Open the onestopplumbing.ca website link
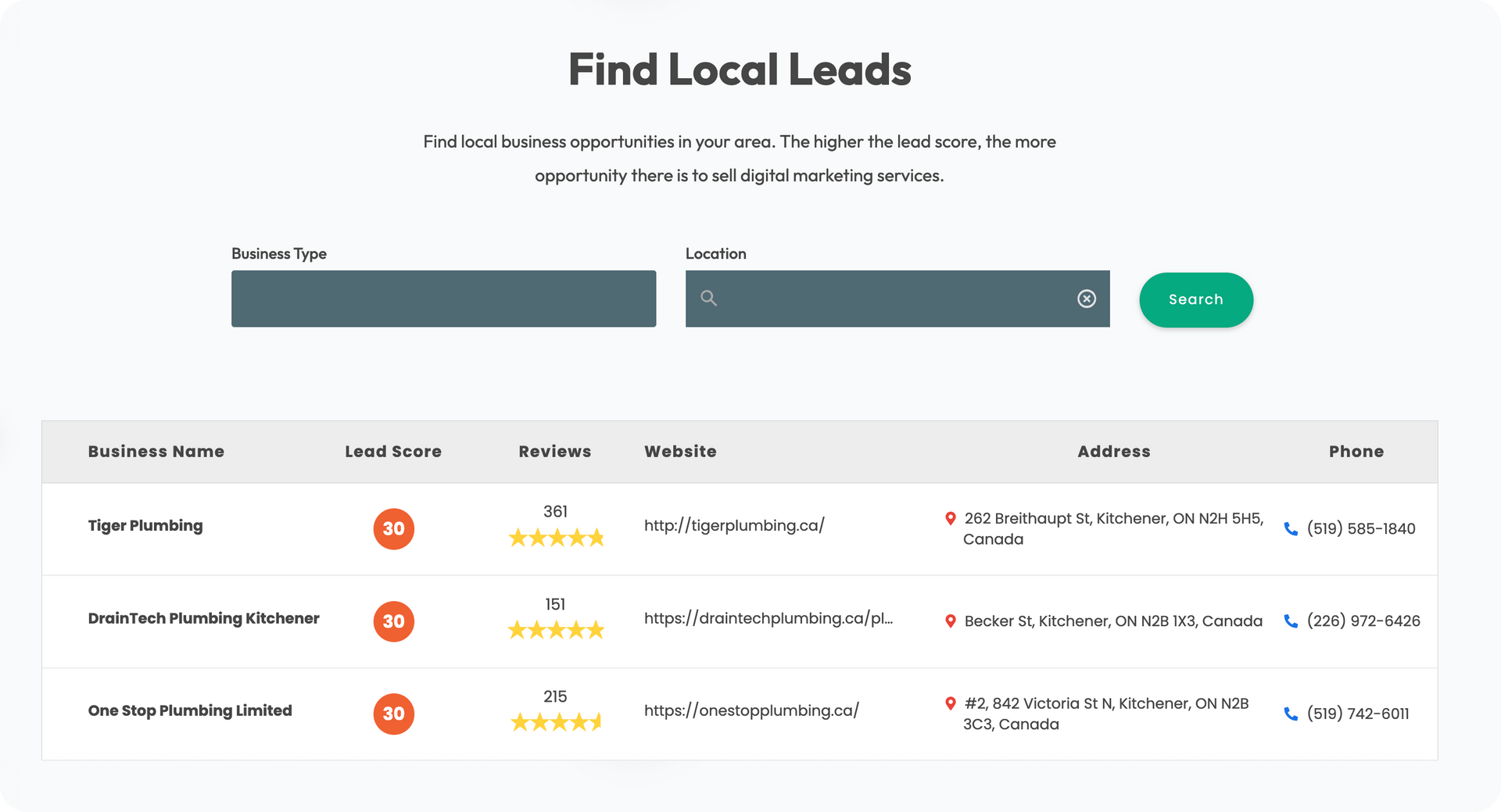This screenshot has width=1501, height=812. [x=751, y=710]
